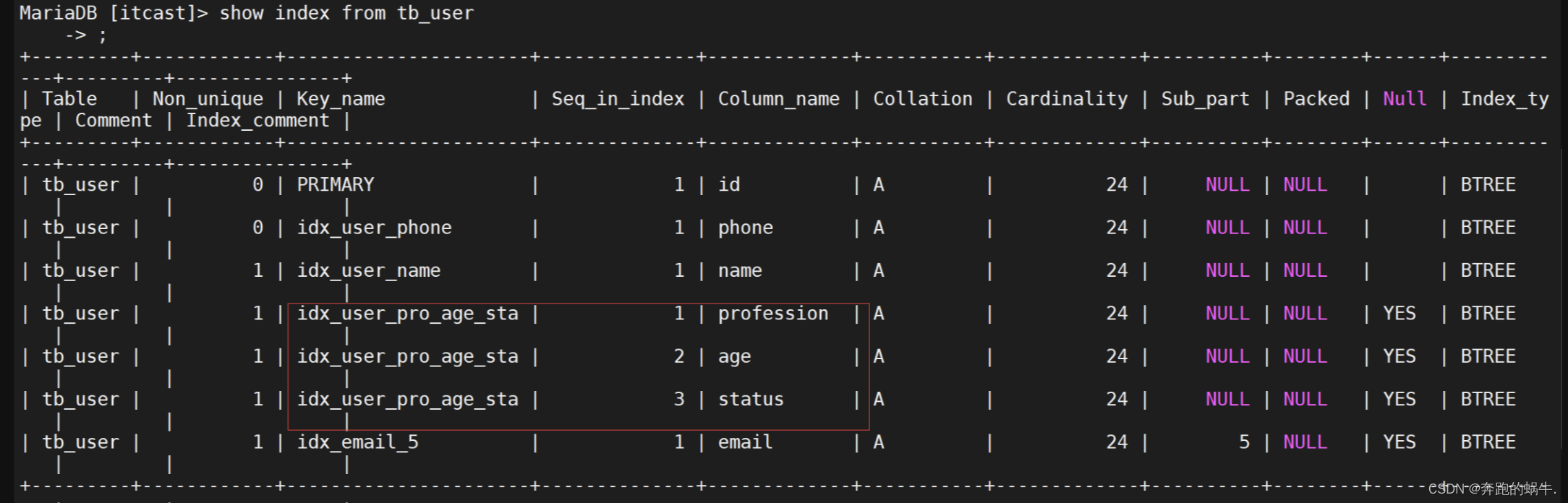This screenshot has height=503, width=1568.
Task: Click Non_unique '0' in the PRIMARY row
Action: (257, 185)
